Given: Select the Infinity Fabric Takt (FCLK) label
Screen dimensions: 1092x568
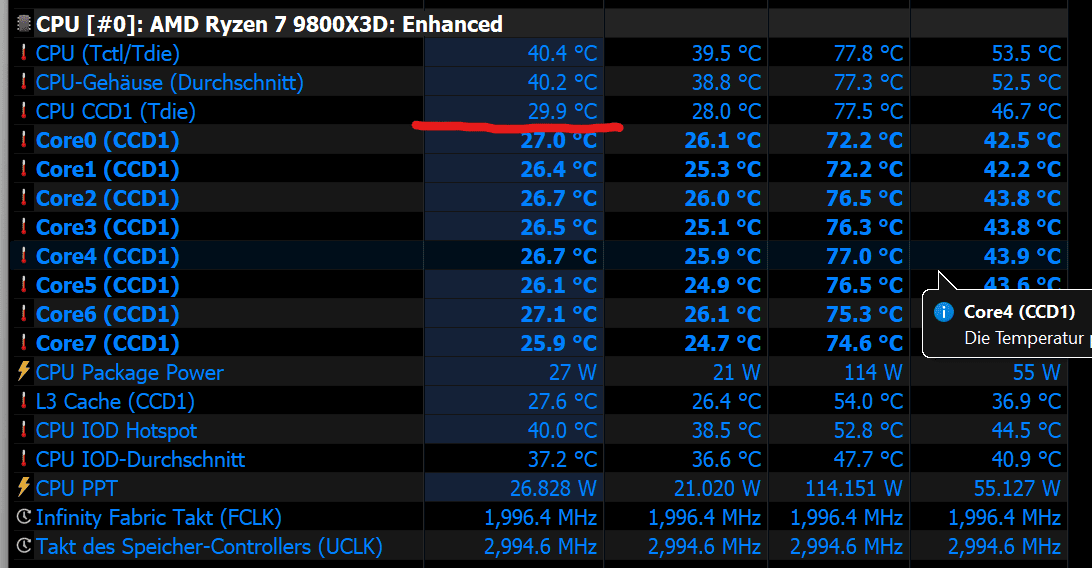Looking at the screenshot, I should 159,517.
